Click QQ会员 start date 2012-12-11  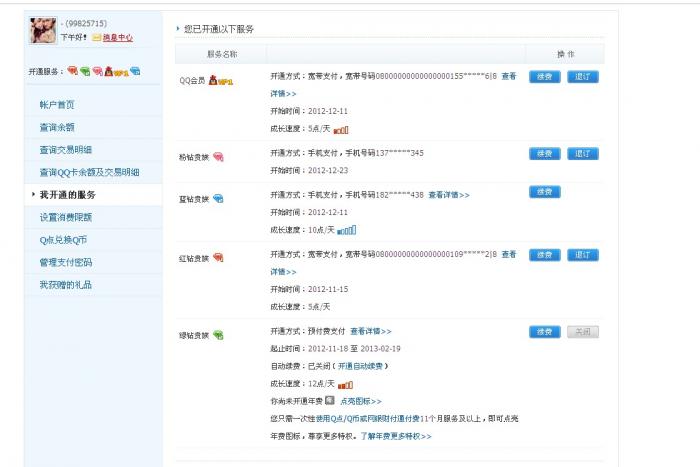click(x=328, y=111)
